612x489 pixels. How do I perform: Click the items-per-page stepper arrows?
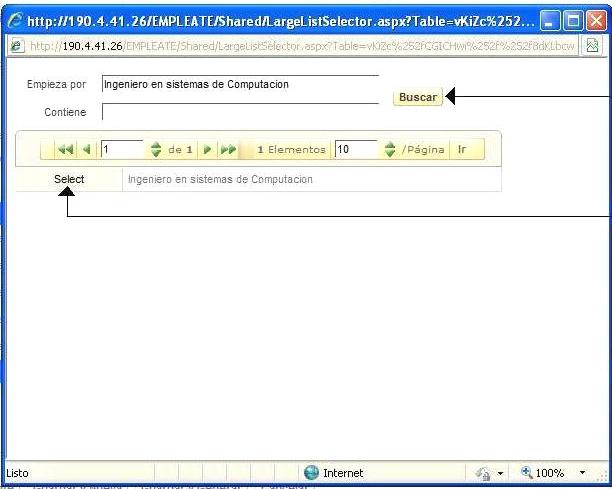tap(391, 150)
